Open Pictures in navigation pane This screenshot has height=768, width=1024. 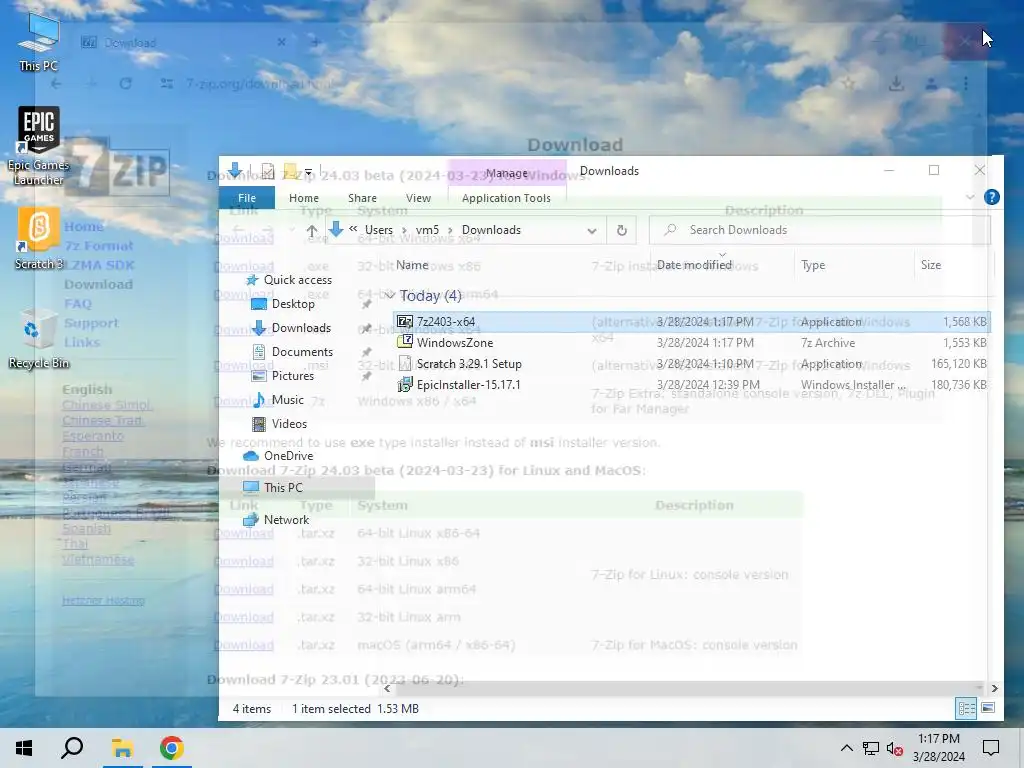(x=293, y=376)
